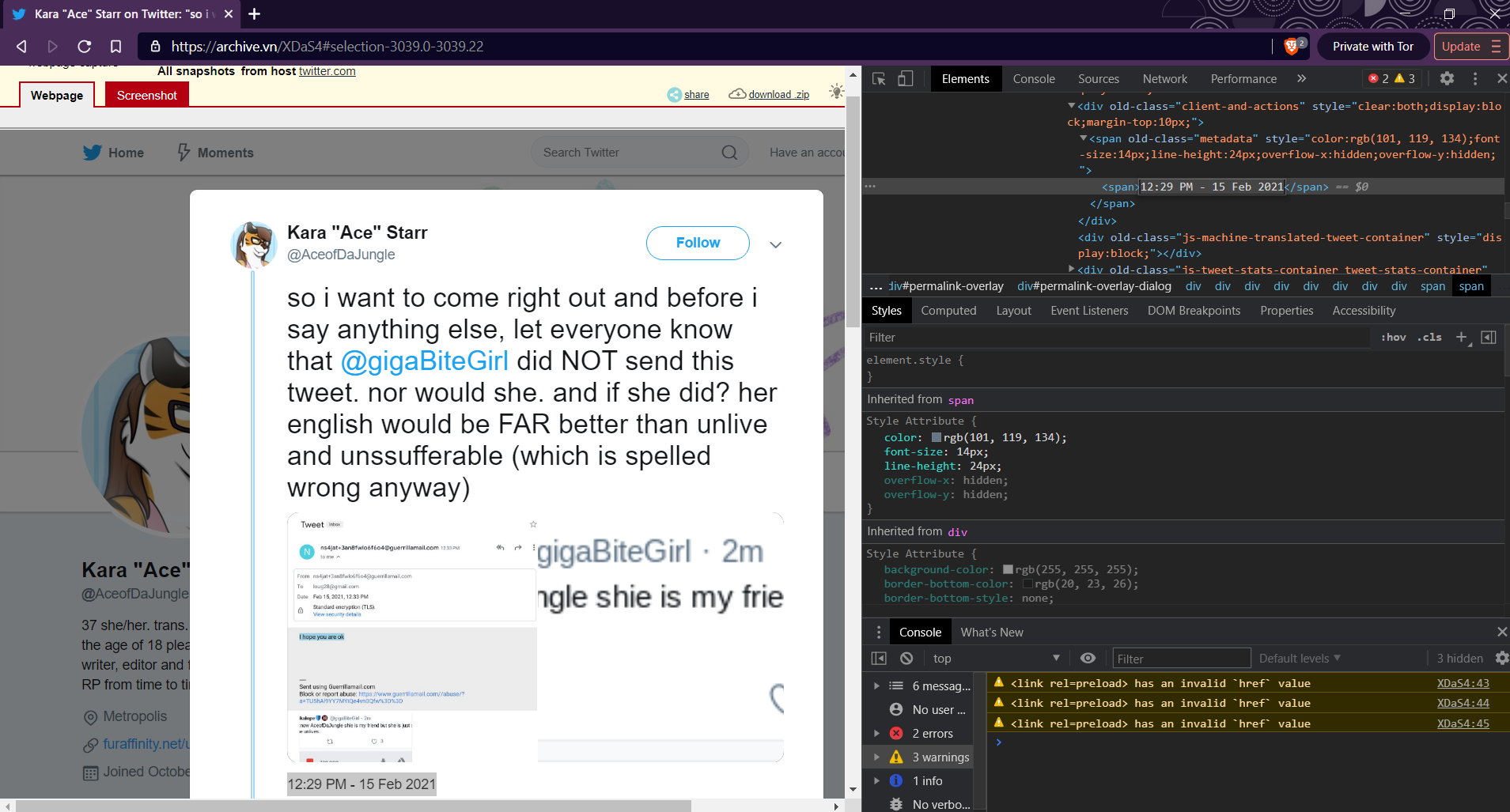The image size is (1510, 812).
Task: Show more DevTools tabs with the chevron
Action: click(x=1301, y=78)
